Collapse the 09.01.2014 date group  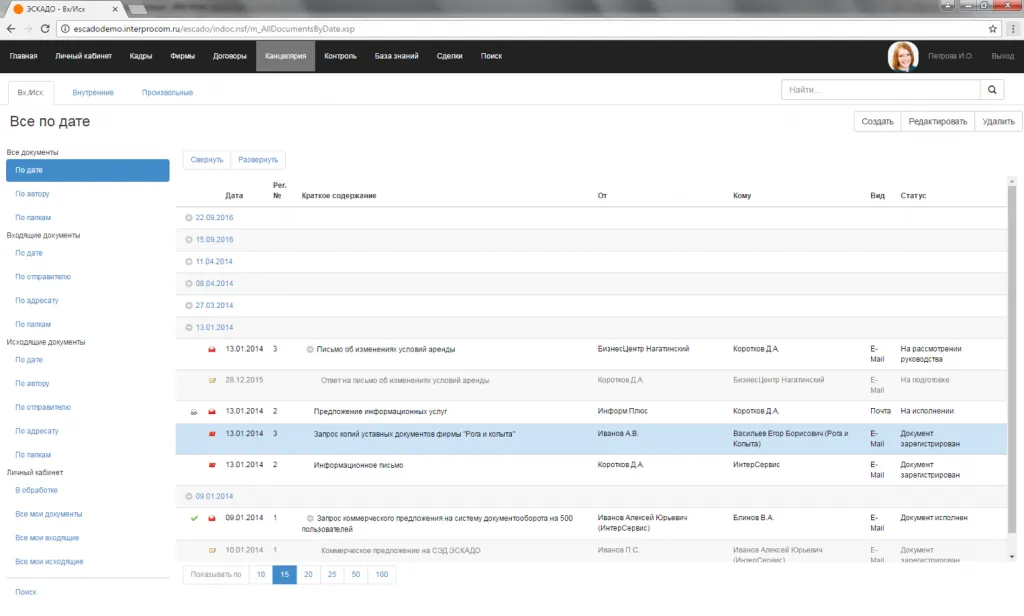pyautogui.click(x=190, y=496)
